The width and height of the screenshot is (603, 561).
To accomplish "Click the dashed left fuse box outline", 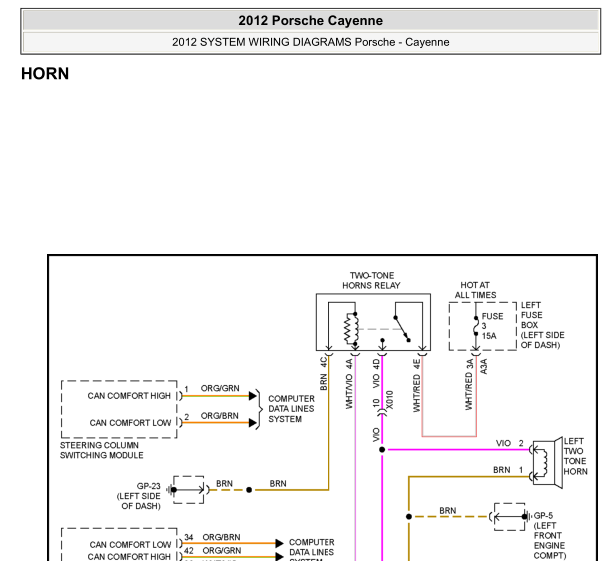I will pyautogui.click(x=483, y=326).
